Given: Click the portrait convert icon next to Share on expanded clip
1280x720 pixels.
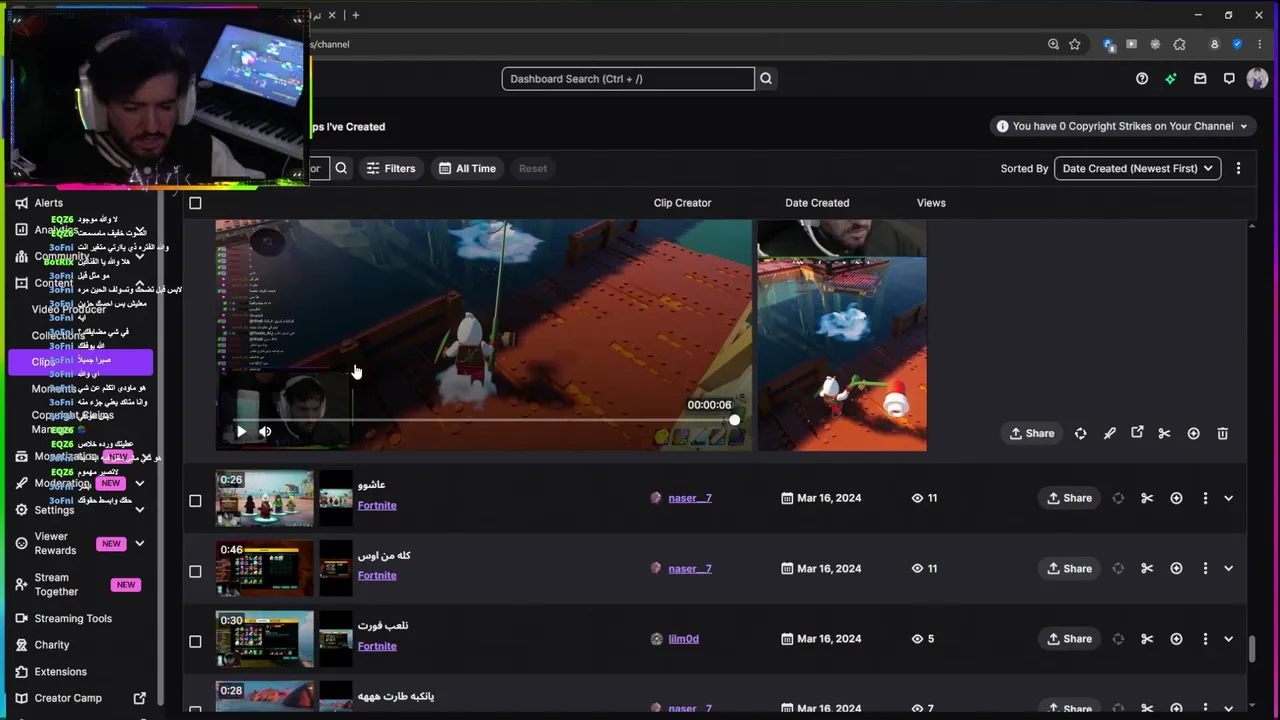Looking at the screenshot, I should [x=1080, y=433].
